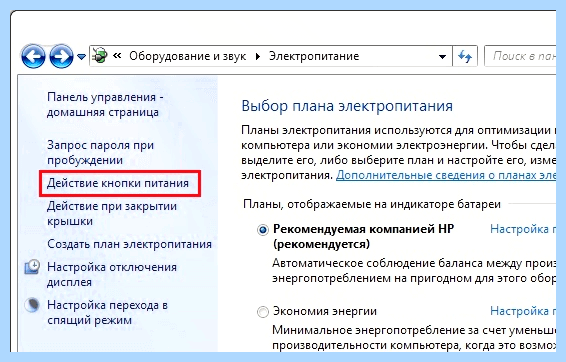Click the 'Минимальное энергопотребление' description text

(414, 338)
